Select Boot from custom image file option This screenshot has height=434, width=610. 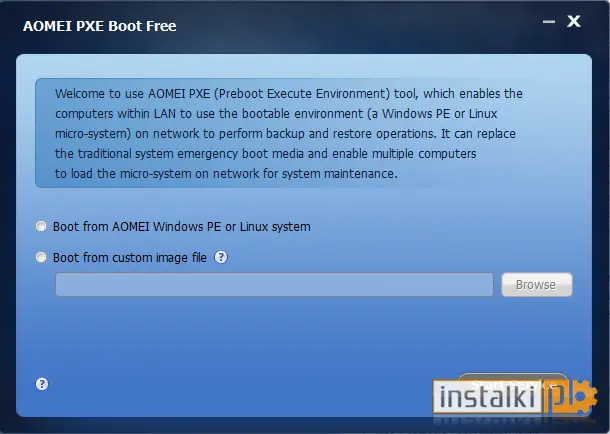(41, 257)
